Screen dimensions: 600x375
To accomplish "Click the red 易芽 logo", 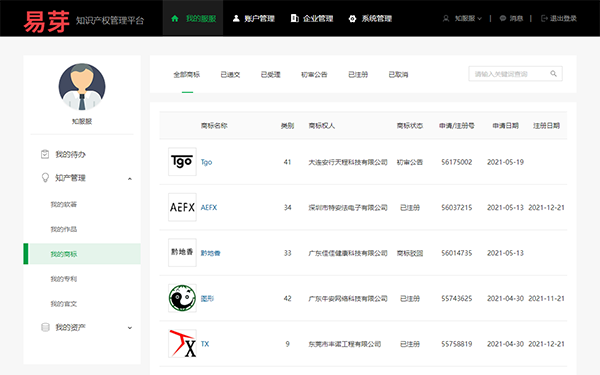I will (47, 21).
